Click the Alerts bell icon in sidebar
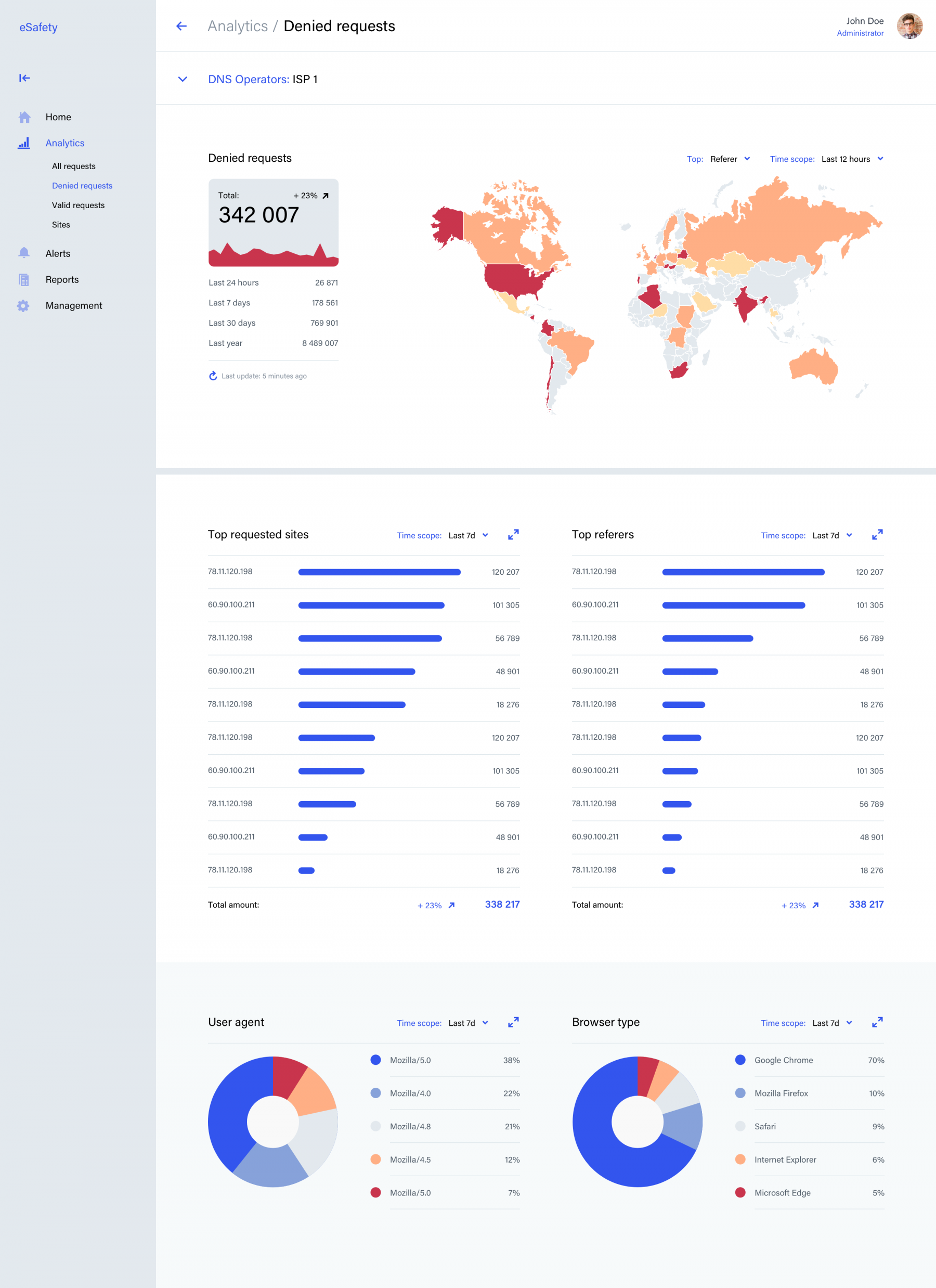The width and height of the screenshot is (936, 1288). [24, 253]
